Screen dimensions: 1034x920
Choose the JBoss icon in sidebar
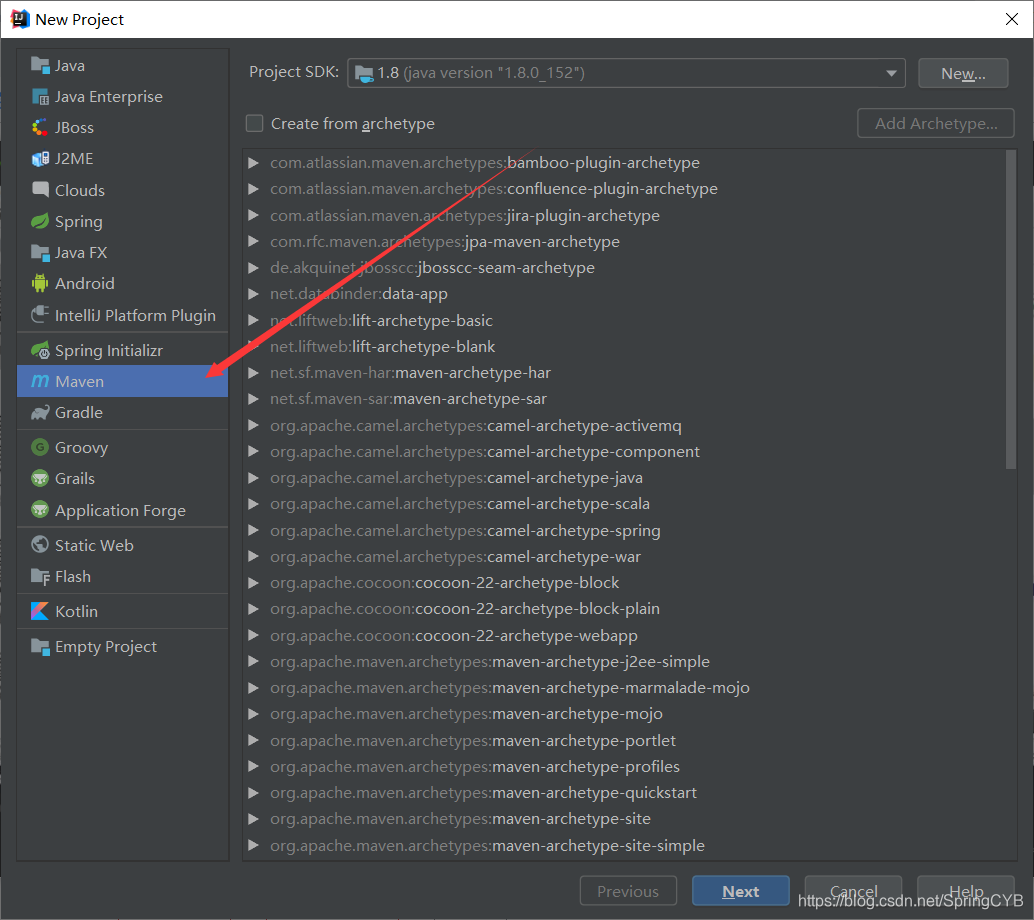(40, 127)
